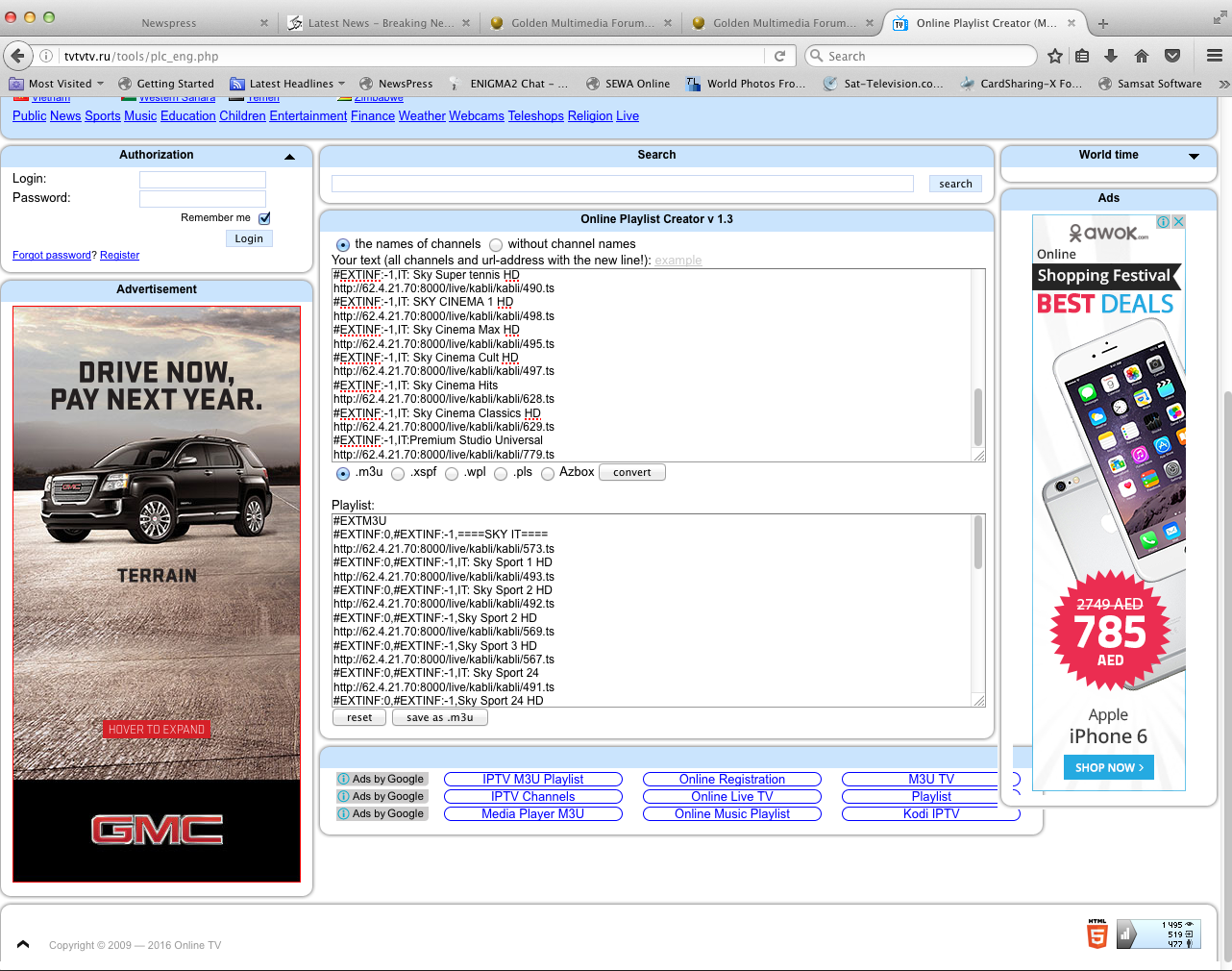Click the browser back arrow button
Viewport: 1232px width, 971px height.
tap(16, 56)
